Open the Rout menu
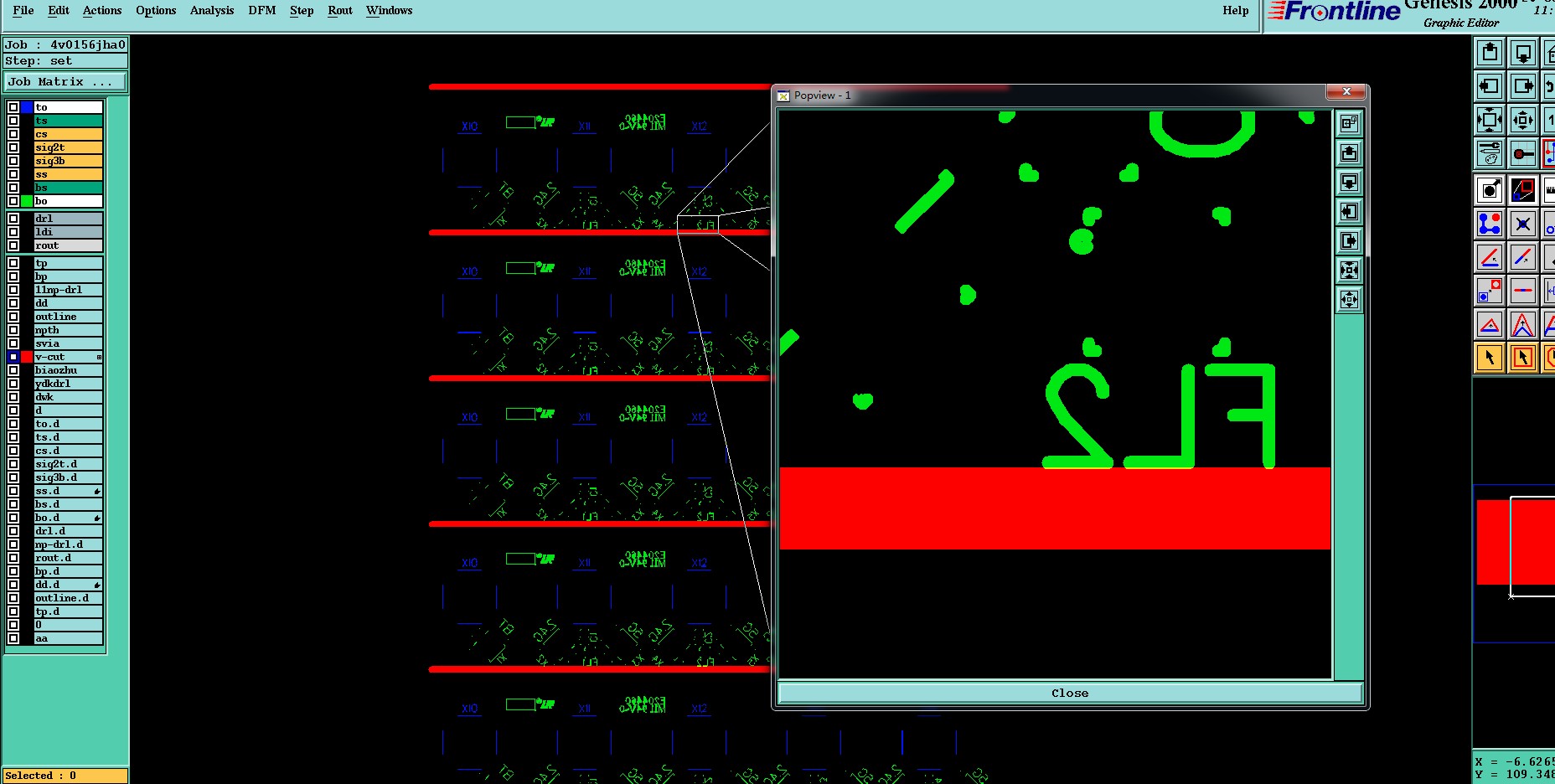 tap(340, 10)
